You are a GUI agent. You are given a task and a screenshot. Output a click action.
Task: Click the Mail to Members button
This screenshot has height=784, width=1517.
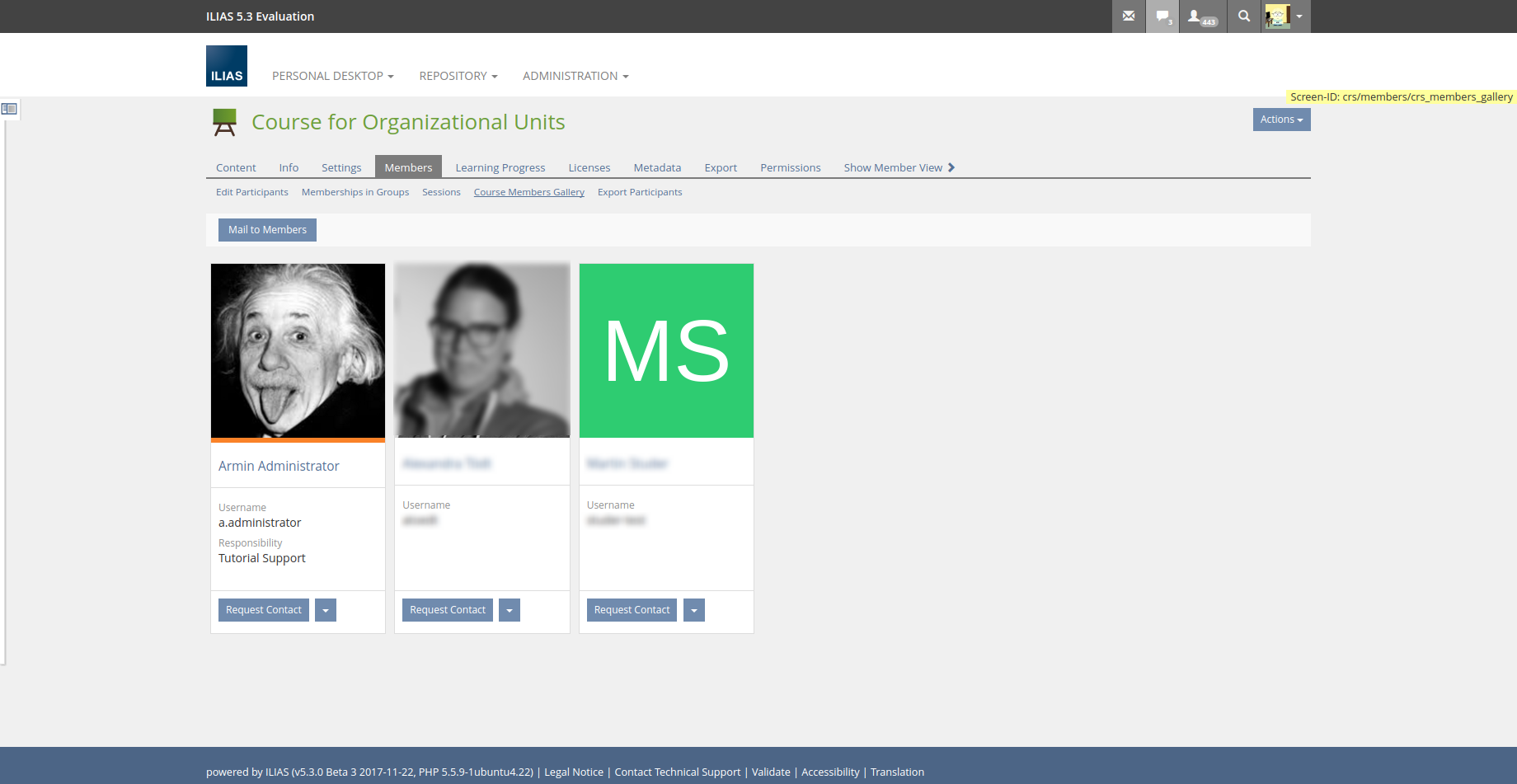click(267, 230)
